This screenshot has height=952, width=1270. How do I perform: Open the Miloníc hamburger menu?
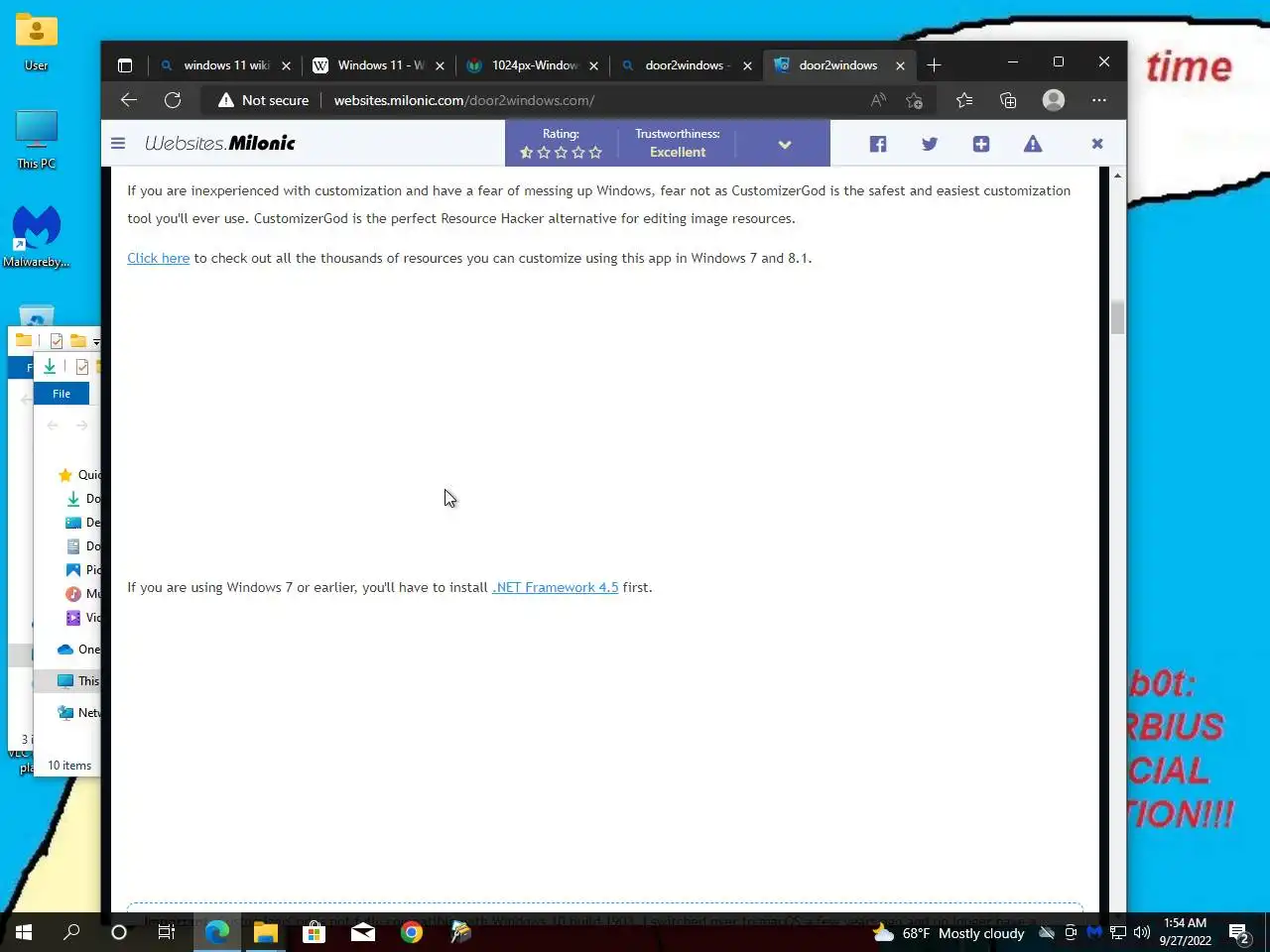click(118, 143)
